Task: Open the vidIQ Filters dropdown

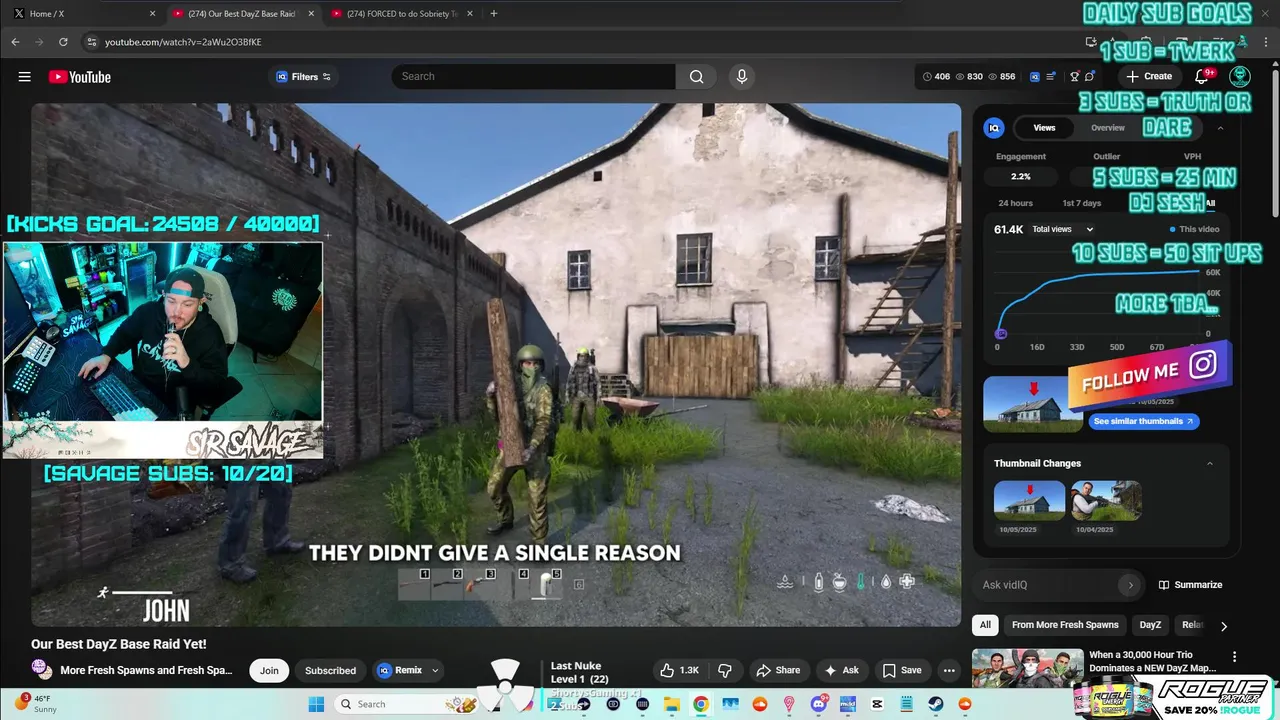Action: 304,77
